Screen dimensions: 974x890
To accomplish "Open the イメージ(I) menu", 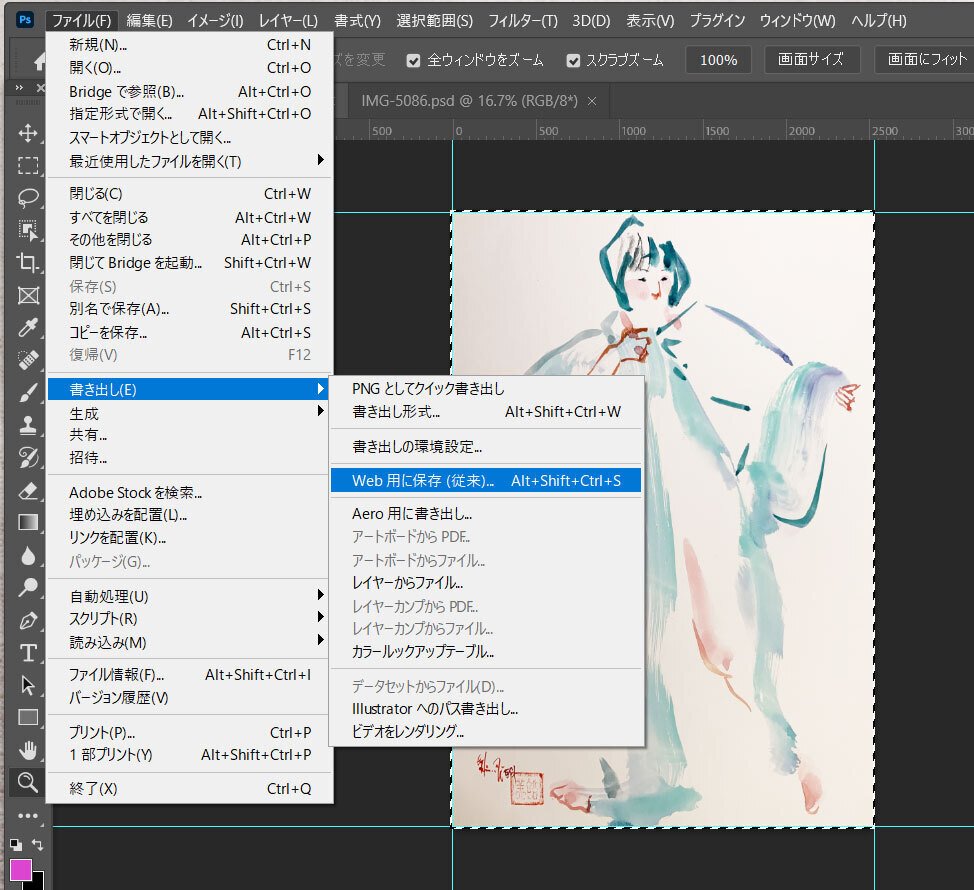I will pos(216,20).
